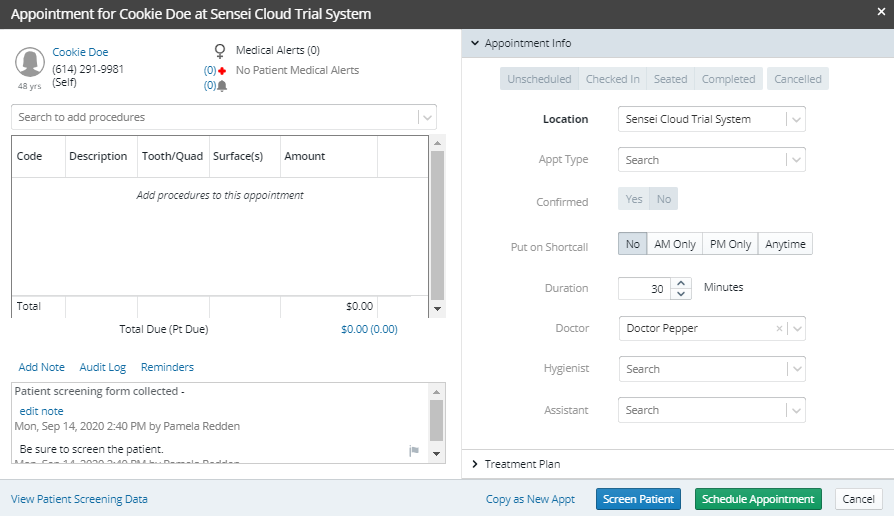Open the Assistant dropdown

click(x=712, y=410)
